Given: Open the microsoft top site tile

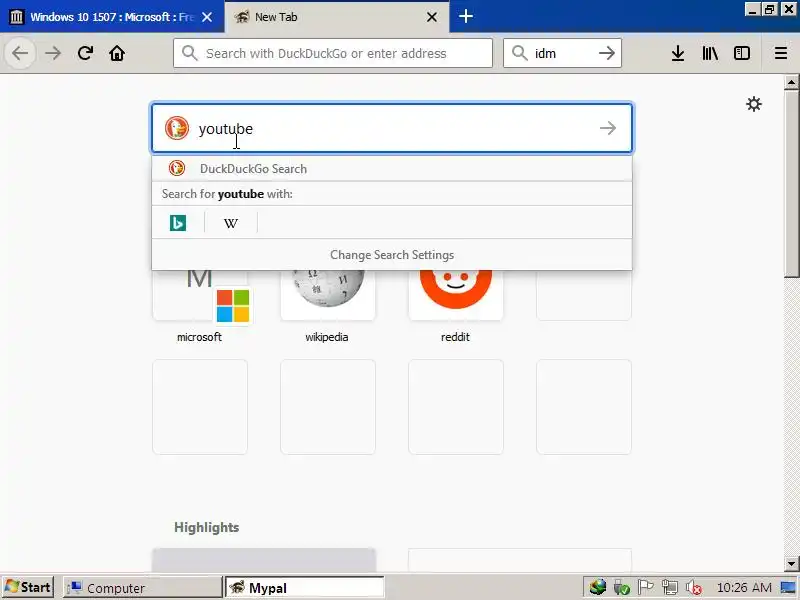Looking at the screenshot, I should 199,296.
